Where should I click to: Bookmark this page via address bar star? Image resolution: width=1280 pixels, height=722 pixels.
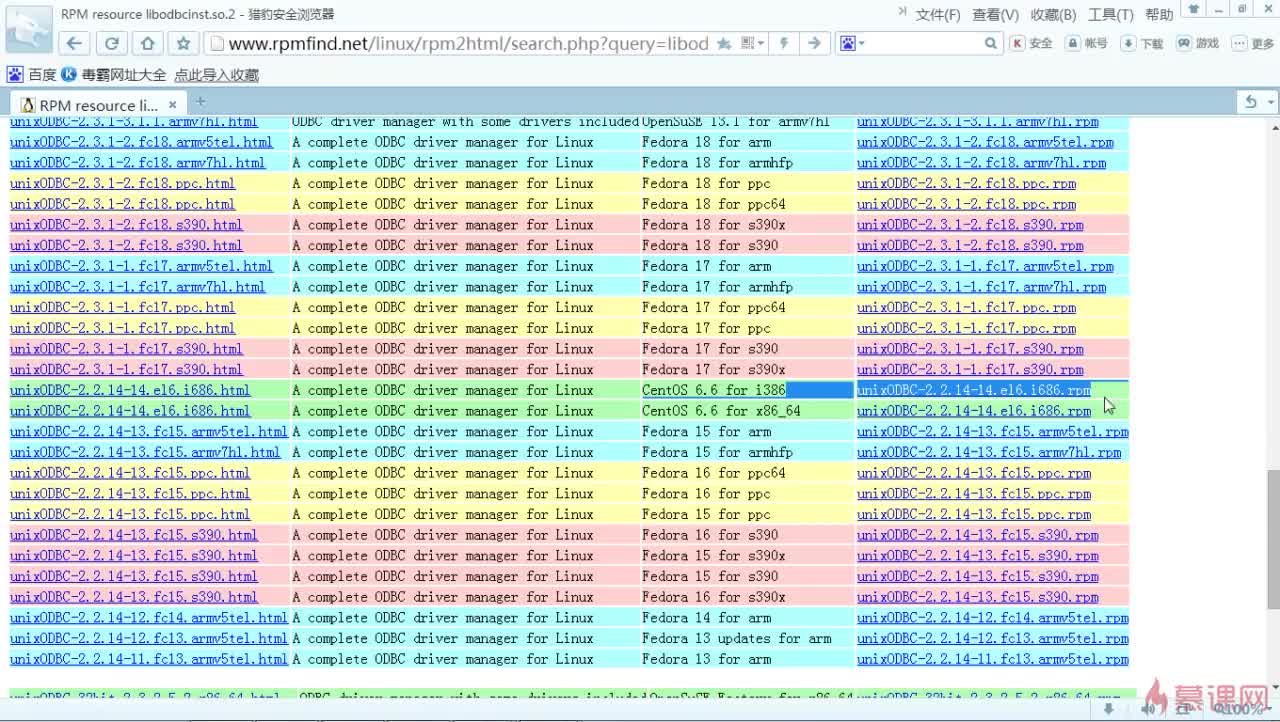coord(724,43)
